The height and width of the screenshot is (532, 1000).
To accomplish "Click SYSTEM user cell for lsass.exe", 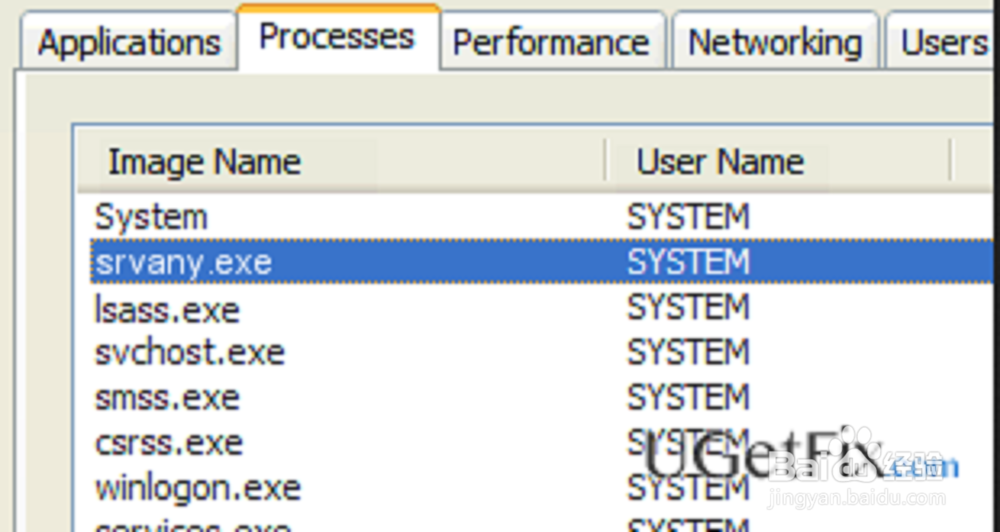I will pyautogui.click(x=688, y=307).
